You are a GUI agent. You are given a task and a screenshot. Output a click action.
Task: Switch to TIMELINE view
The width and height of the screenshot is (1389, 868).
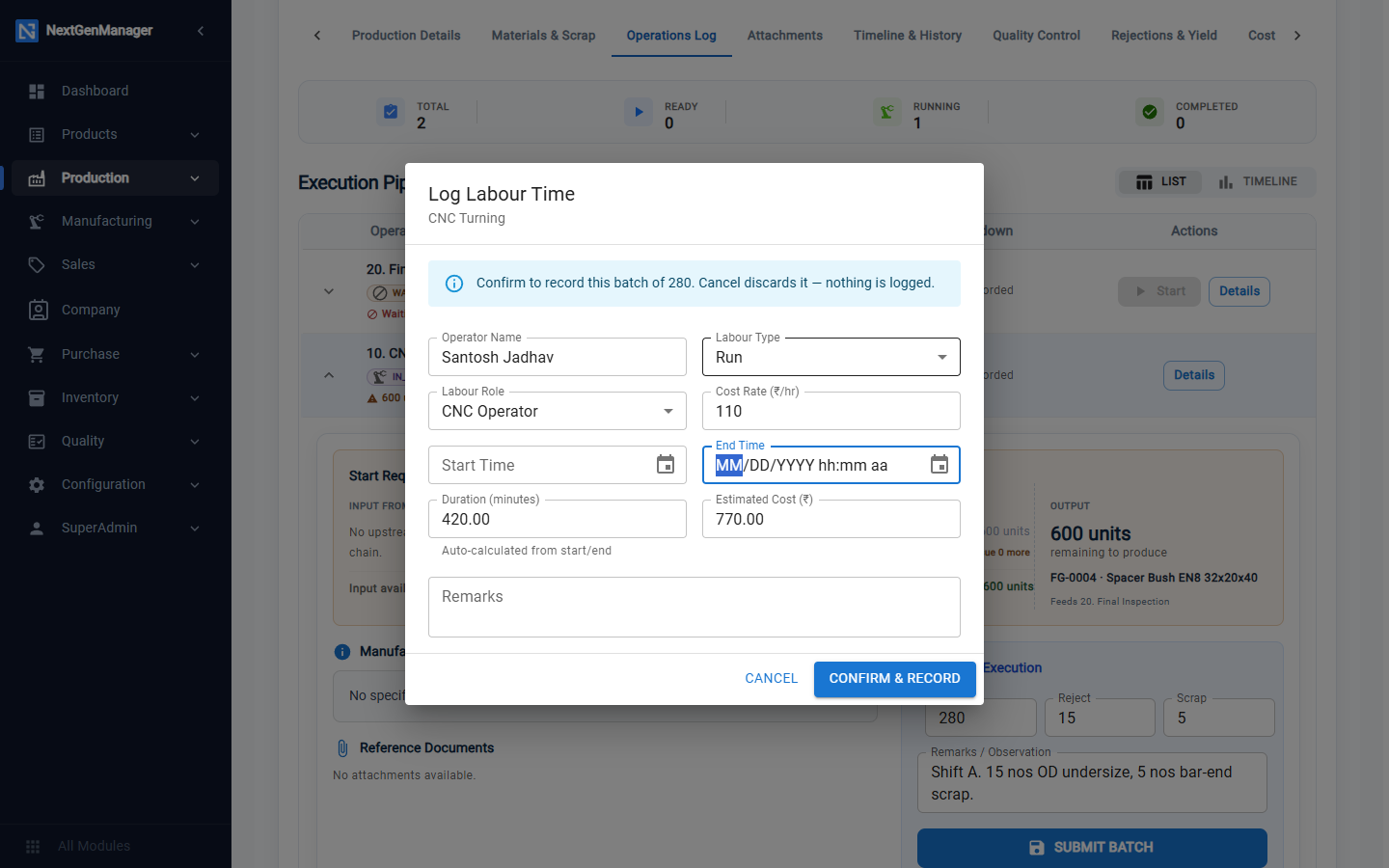(1258, 182)
